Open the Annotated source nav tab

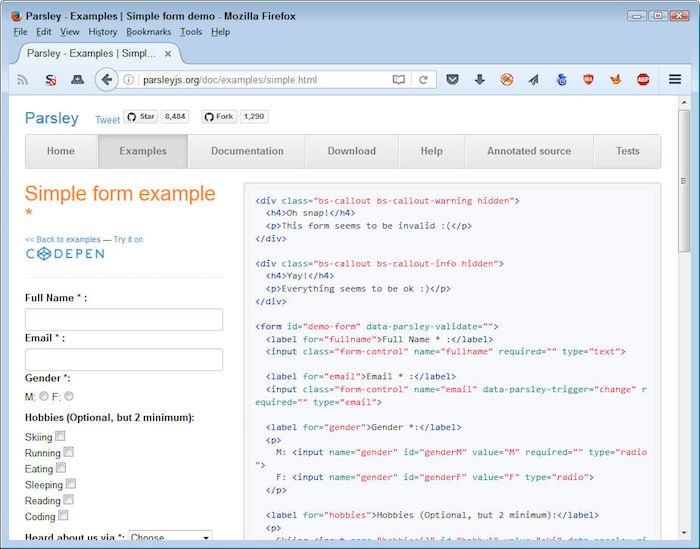coord(529,151)
